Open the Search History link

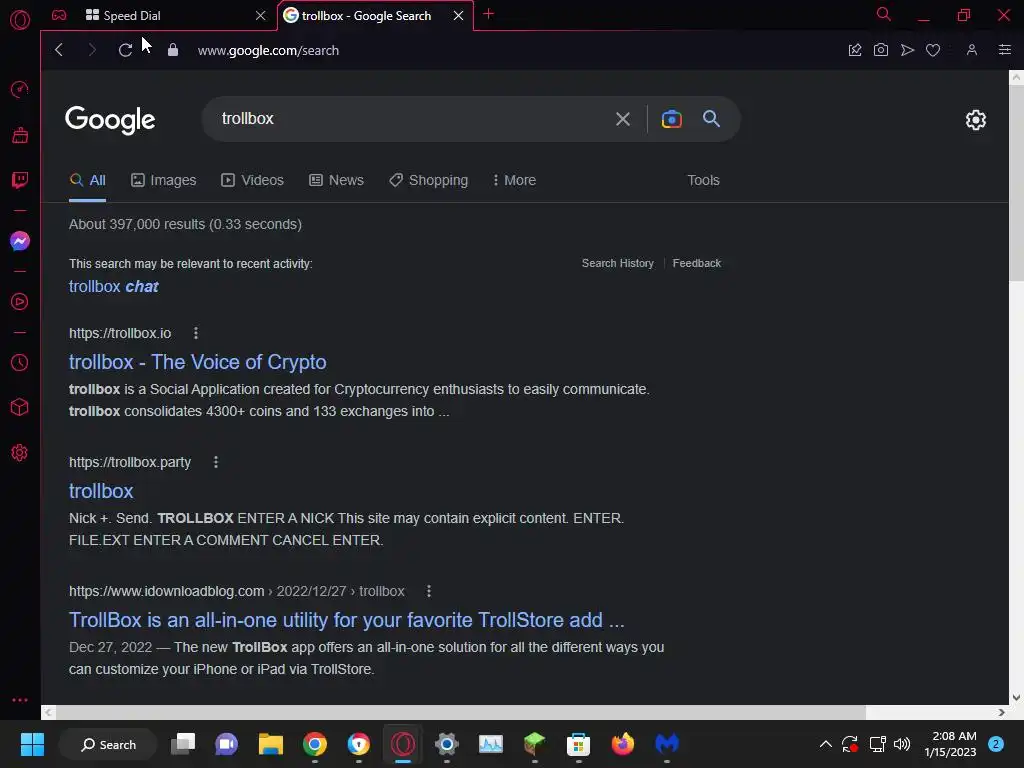pyautogui.click(x=617, y=263)
